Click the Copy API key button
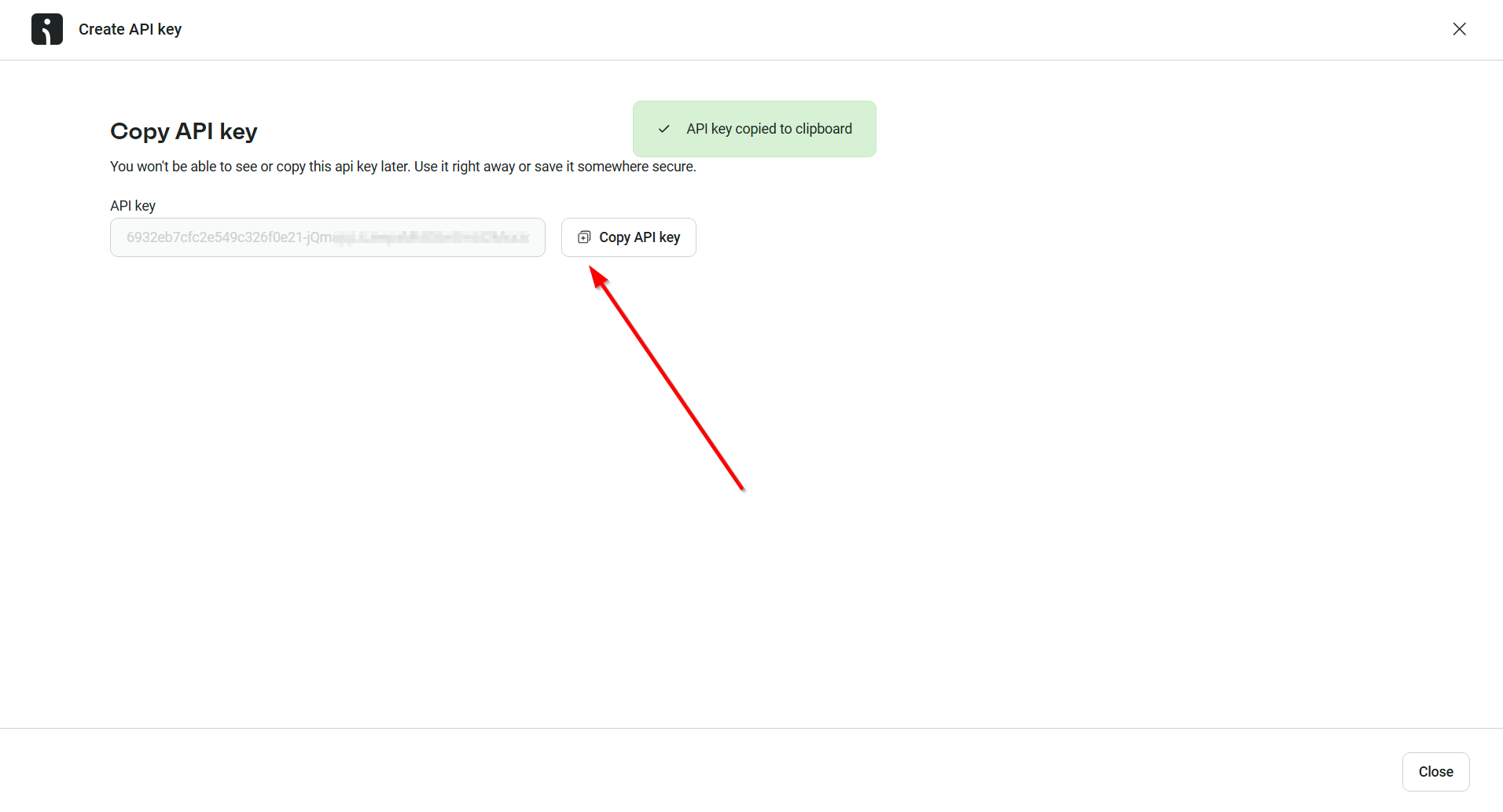The height and width of the screenshot is (812, 1503). (x=629, y=237)
